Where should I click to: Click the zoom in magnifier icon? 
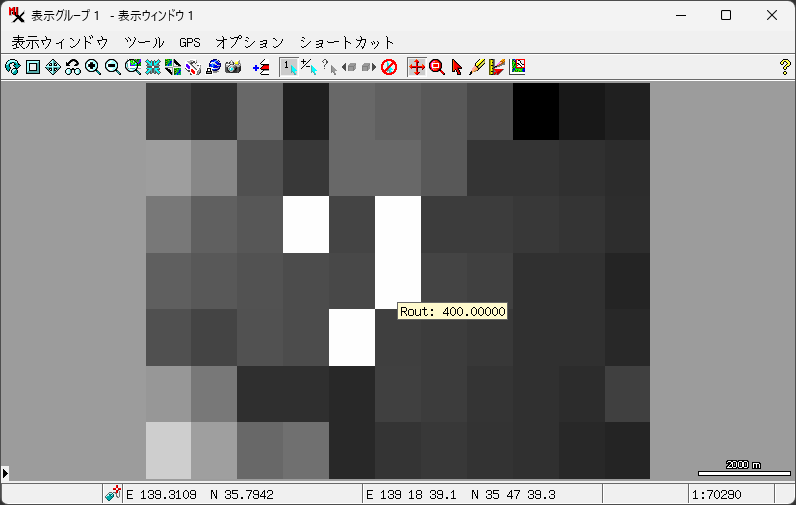93,67
